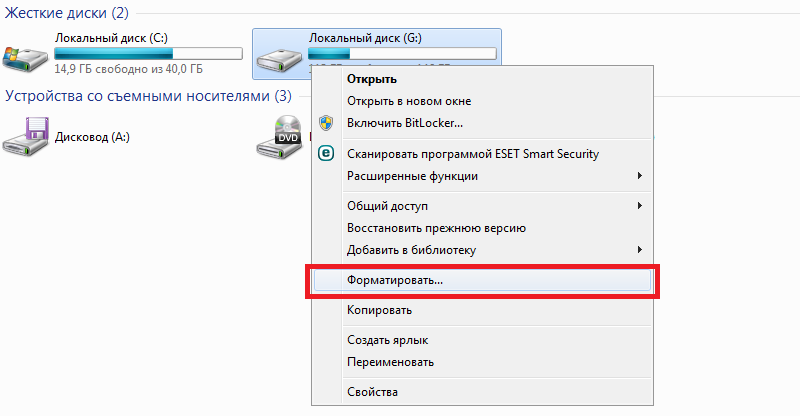The height and width of the screenshot is (416, 800).
Task: Choose Восстановить прежнюю версию
Action: tap(436, 228)
